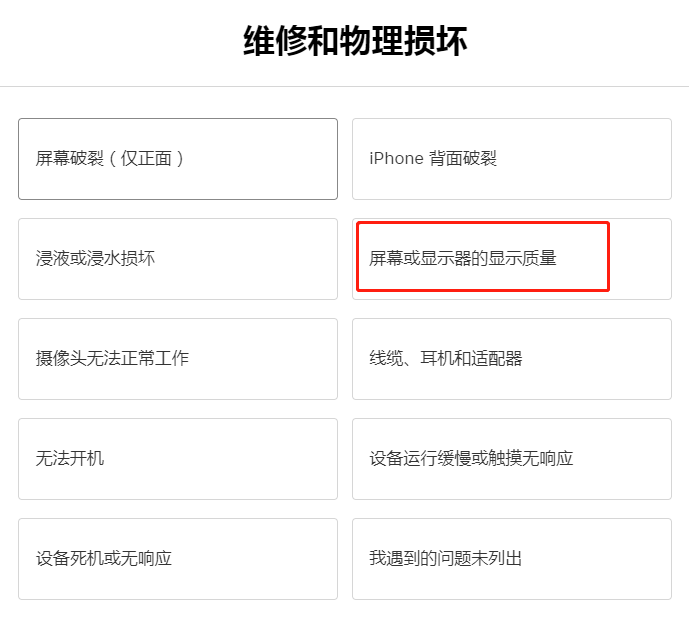Select 设备运行缓慢或触摸无响应 issue

512,459
